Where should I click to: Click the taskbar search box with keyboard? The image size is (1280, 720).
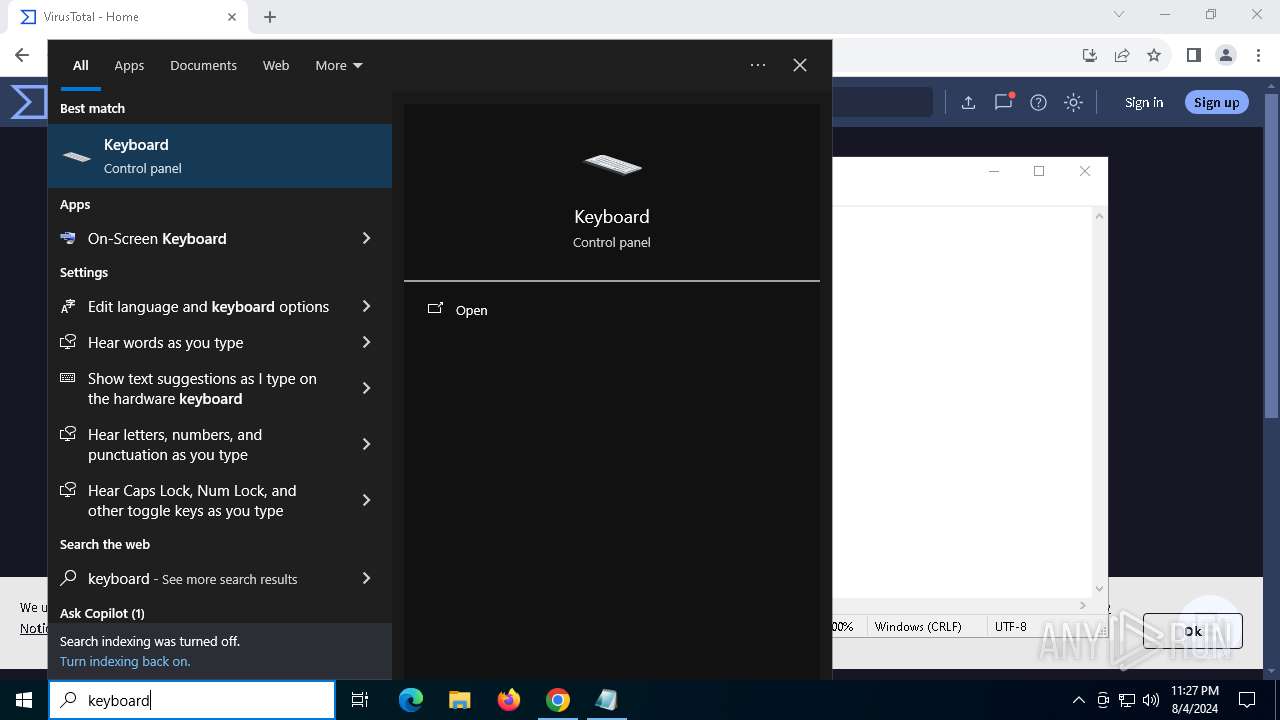(192, 700)
